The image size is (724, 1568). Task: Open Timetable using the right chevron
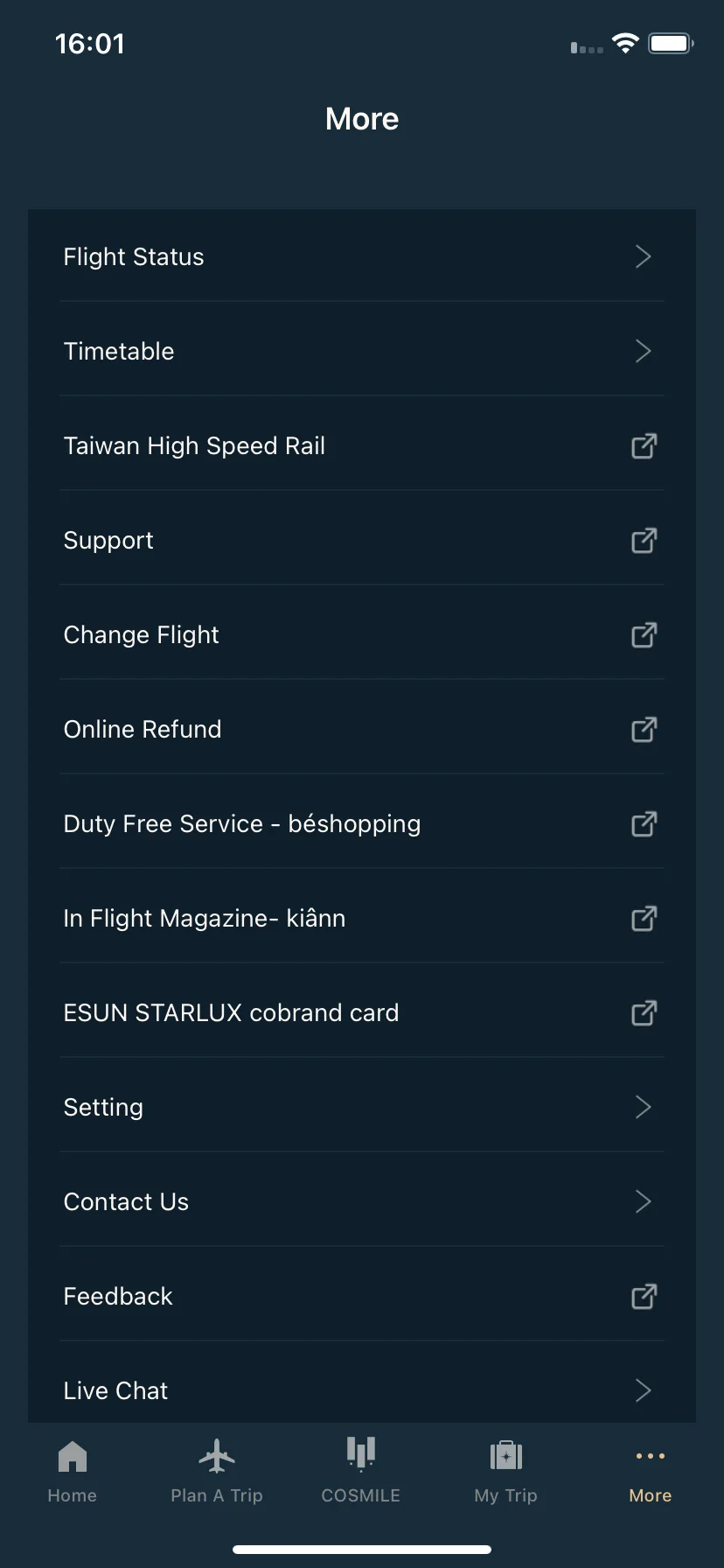click(644, 351)
